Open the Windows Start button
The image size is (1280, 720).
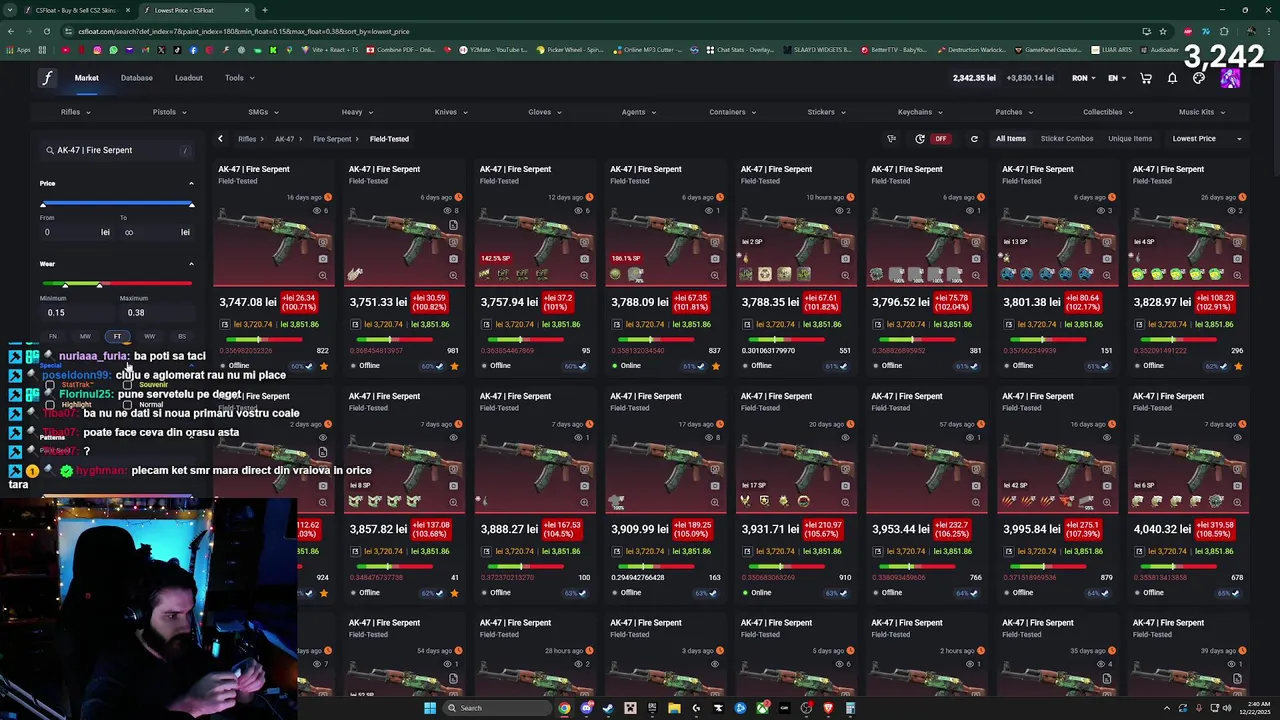(430, 708)
